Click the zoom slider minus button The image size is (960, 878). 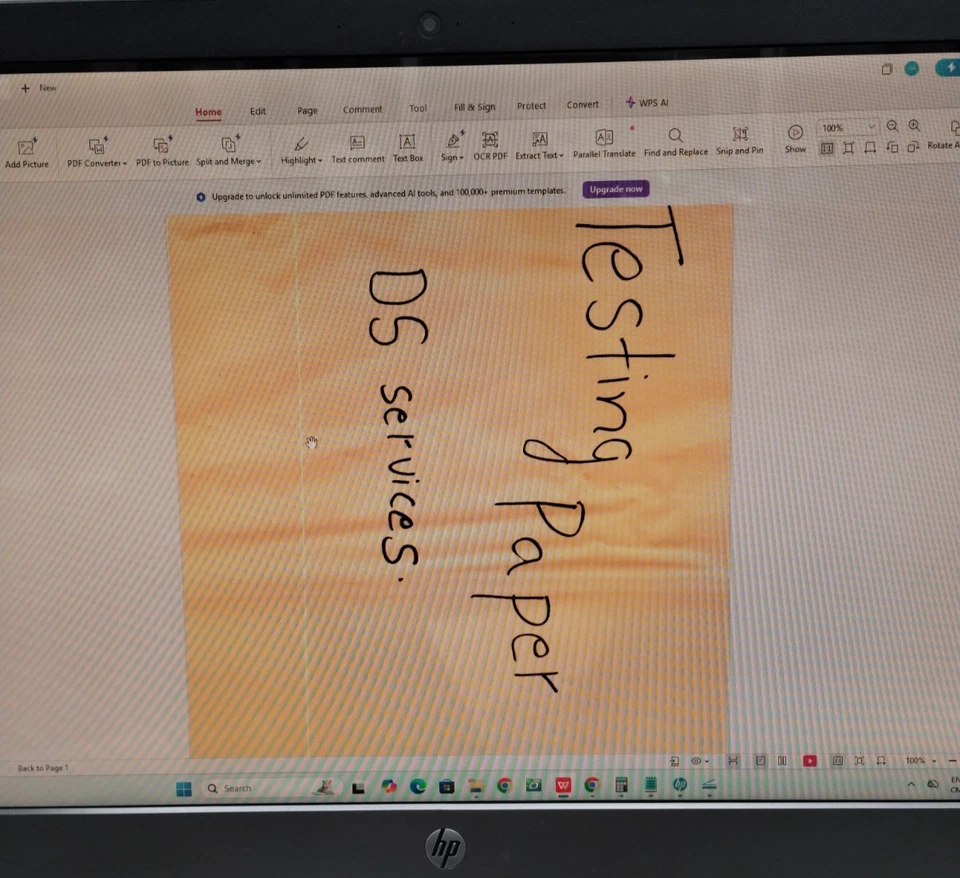(x=952, y=760)
